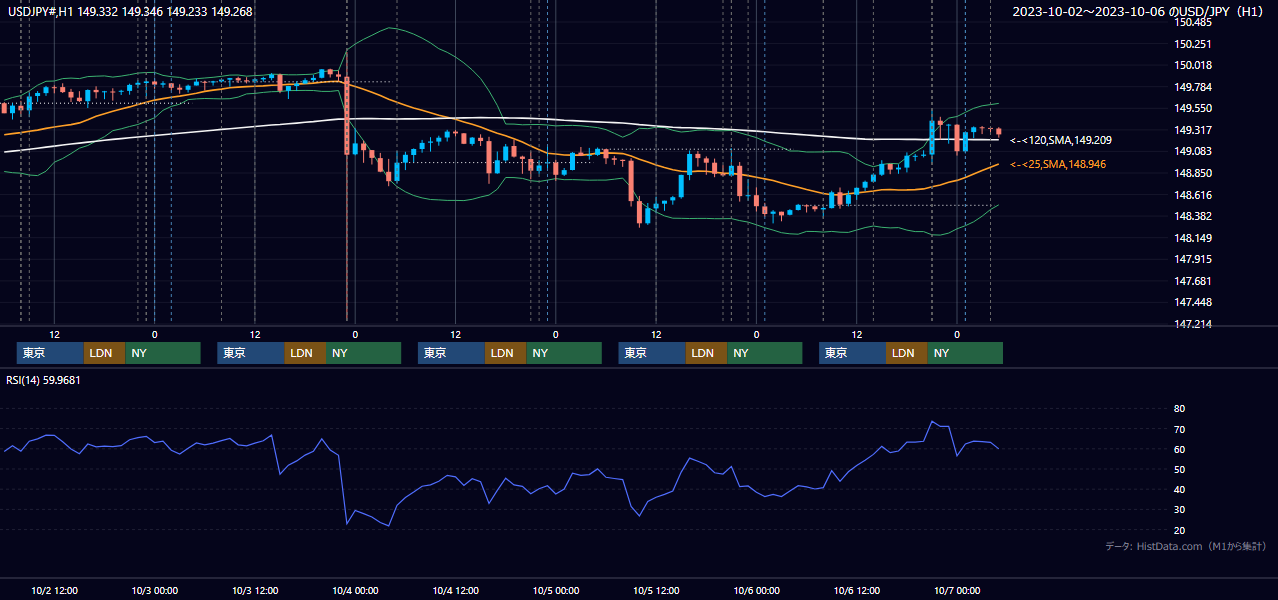This screenshot has width=1278, height=600.
Task: Click the NY session block for 10/4
Action: (564, 353)
